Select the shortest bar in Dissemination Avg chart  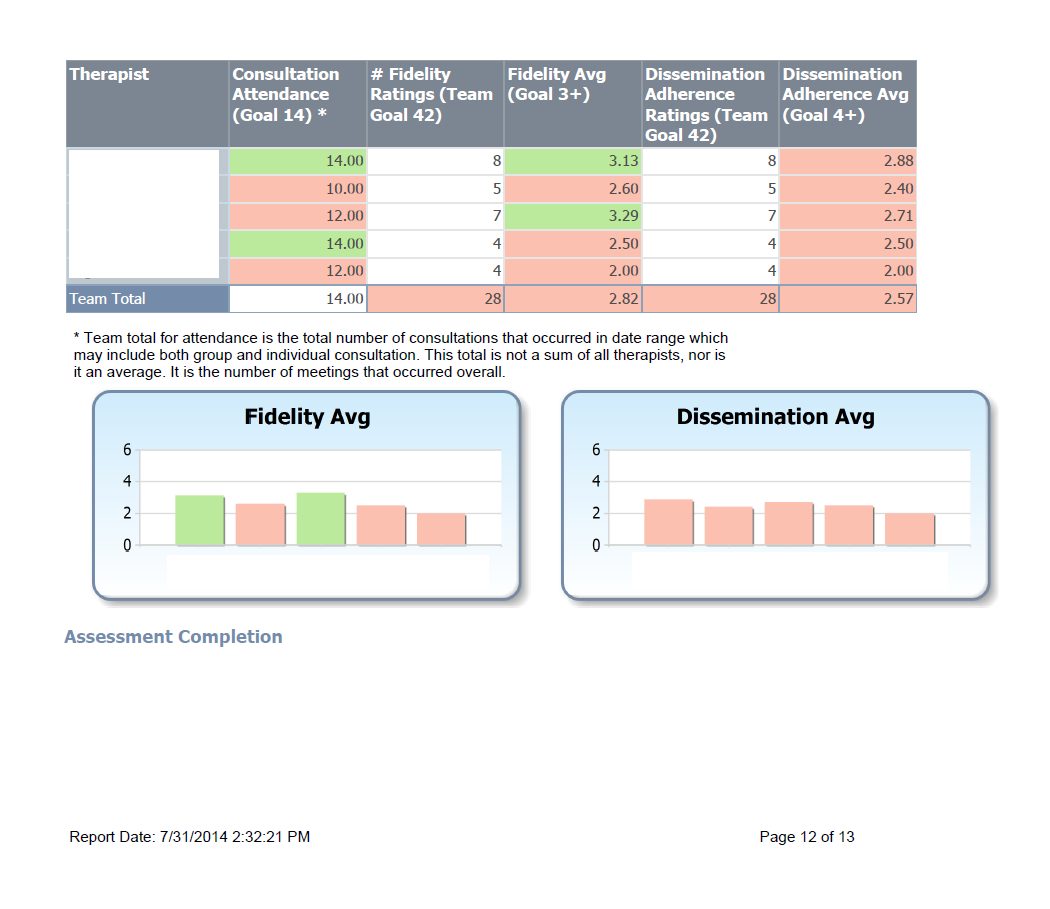(909, 529)
